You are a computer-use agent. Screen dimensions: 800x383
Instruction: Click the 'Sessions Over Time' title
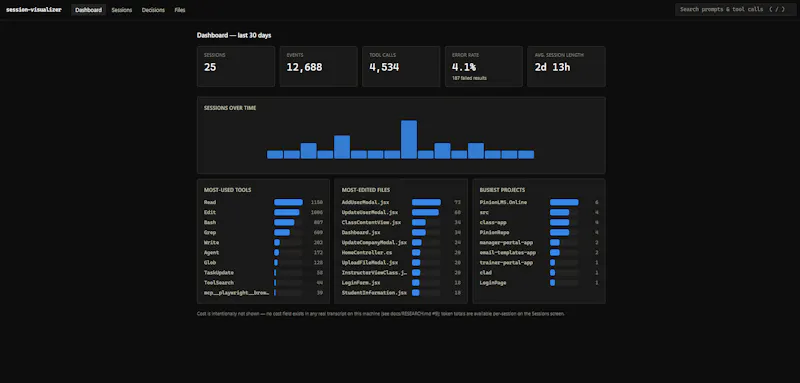pyautogui.click(x=230, y=108)
